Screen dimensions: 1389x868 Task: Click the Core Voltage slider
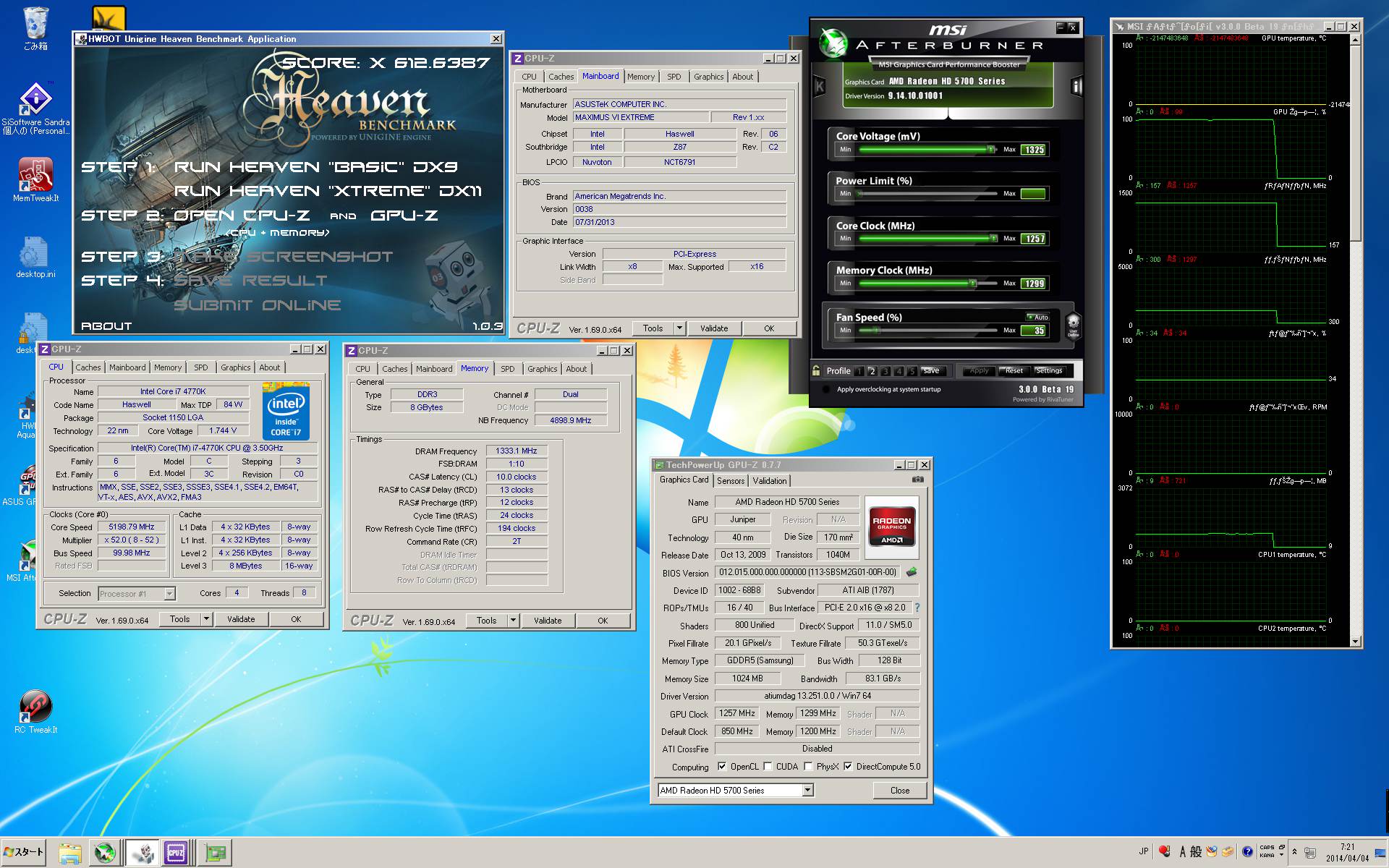click(928, 150)
